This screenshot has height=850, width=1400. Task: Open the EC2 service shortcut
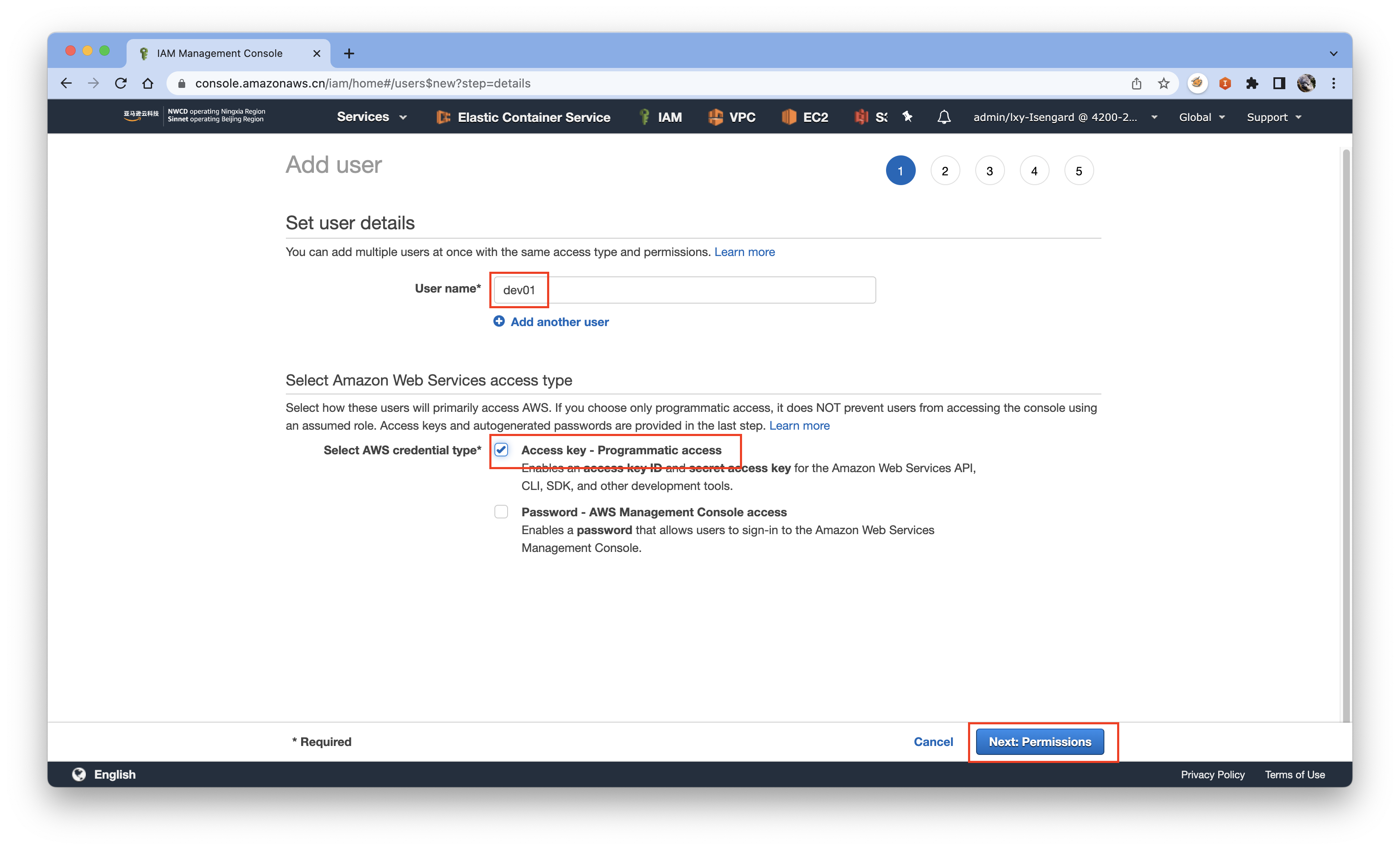(804, 117)
